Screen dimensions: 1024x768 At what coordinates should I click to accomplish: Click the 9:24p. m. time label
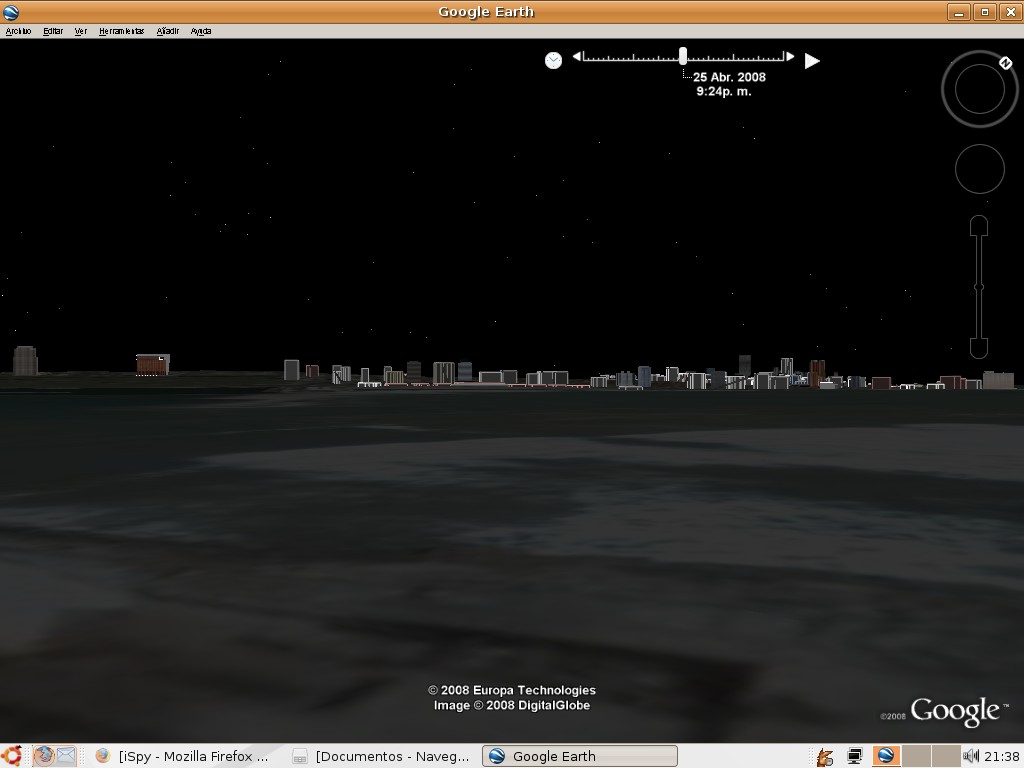tap(724, 91)
